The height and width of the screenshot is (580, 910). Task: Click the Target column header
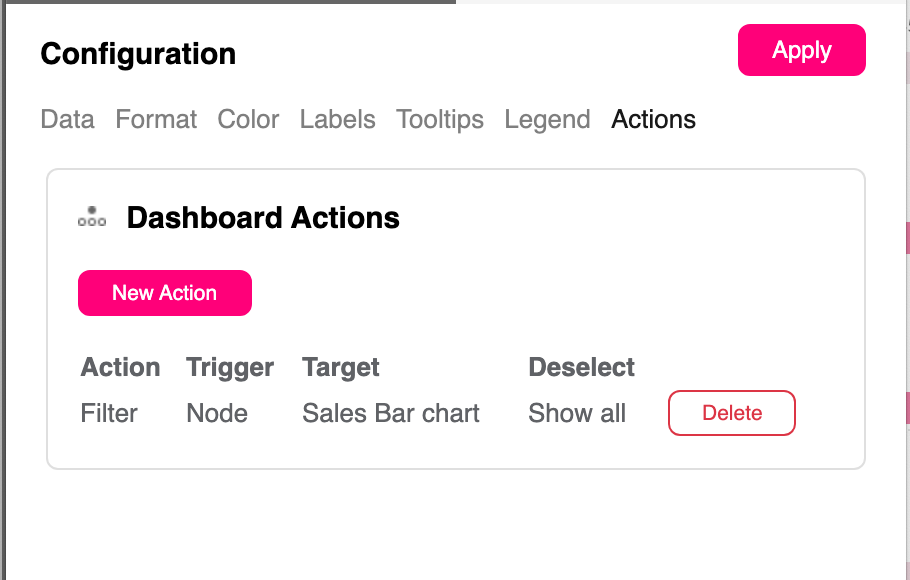click(x=341, y=367)
